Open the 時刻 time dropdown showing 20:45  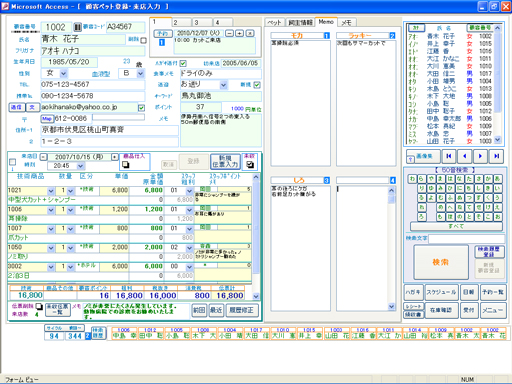tap(80, 166)
